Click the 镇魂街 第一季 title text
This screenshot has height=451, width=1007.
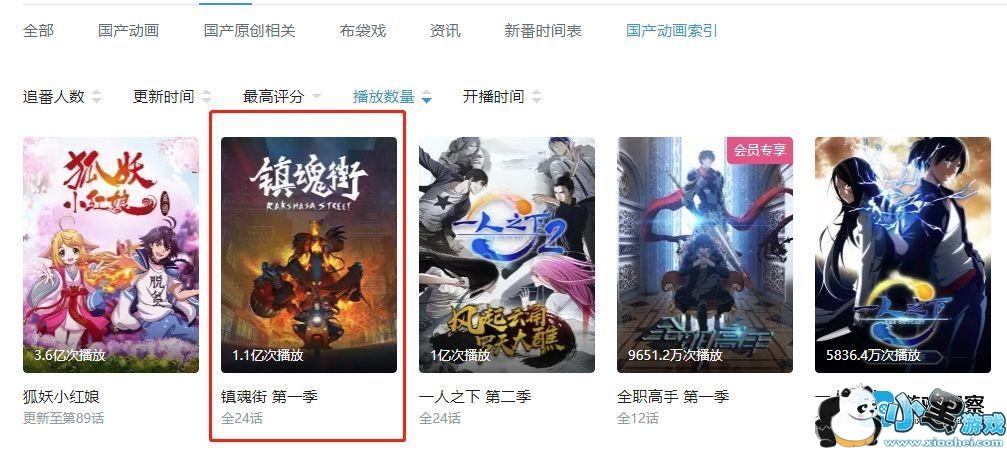(269, 396)
